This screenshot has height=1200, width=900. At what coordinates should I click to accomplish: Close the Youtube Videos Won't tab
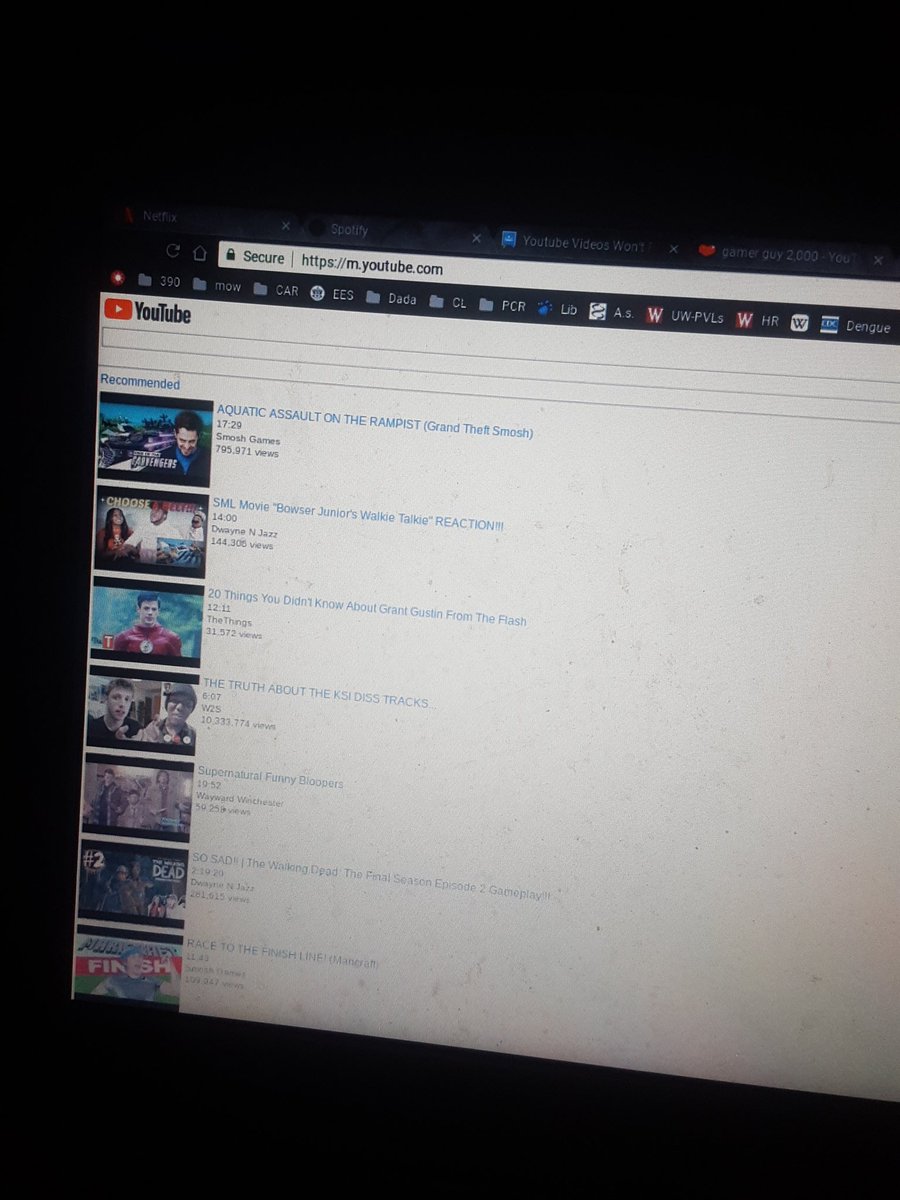pos(674,249)
